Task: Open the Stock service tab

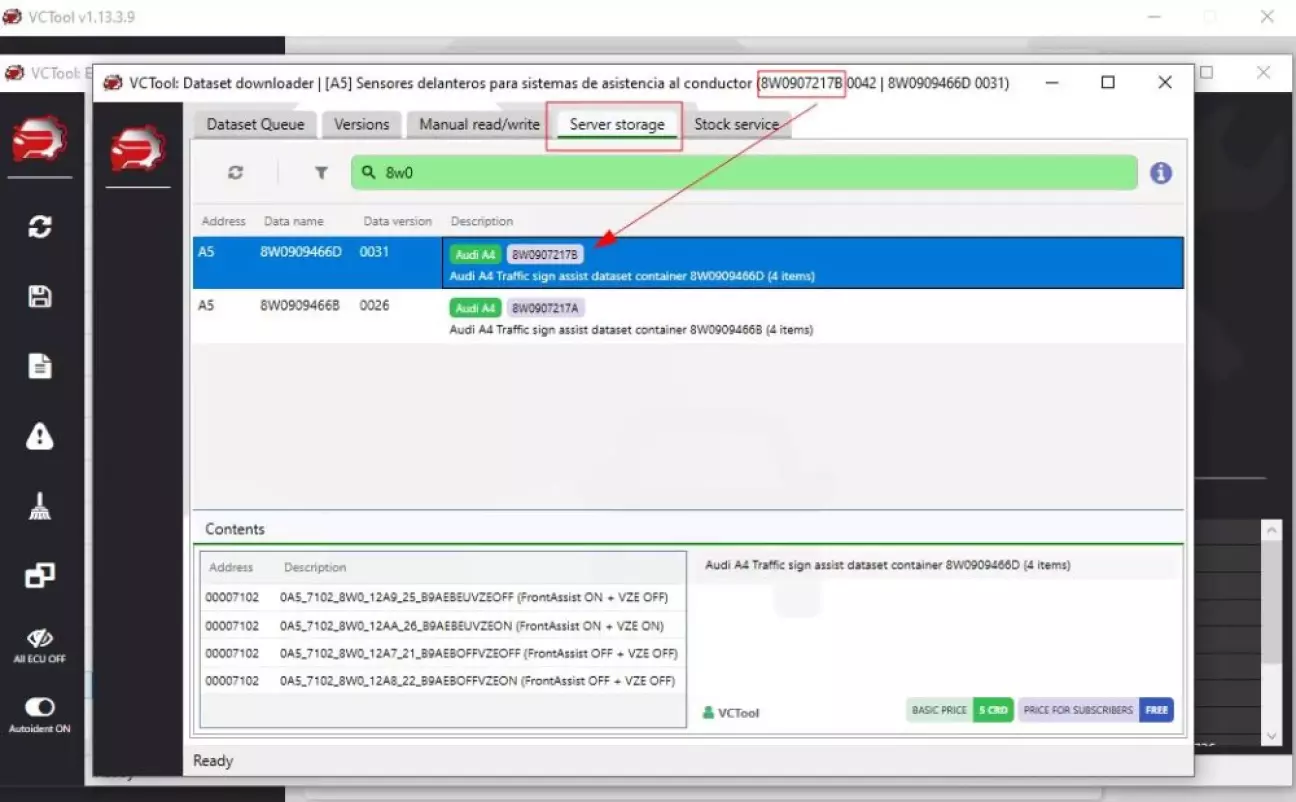Action: click(x=736, y=124)
